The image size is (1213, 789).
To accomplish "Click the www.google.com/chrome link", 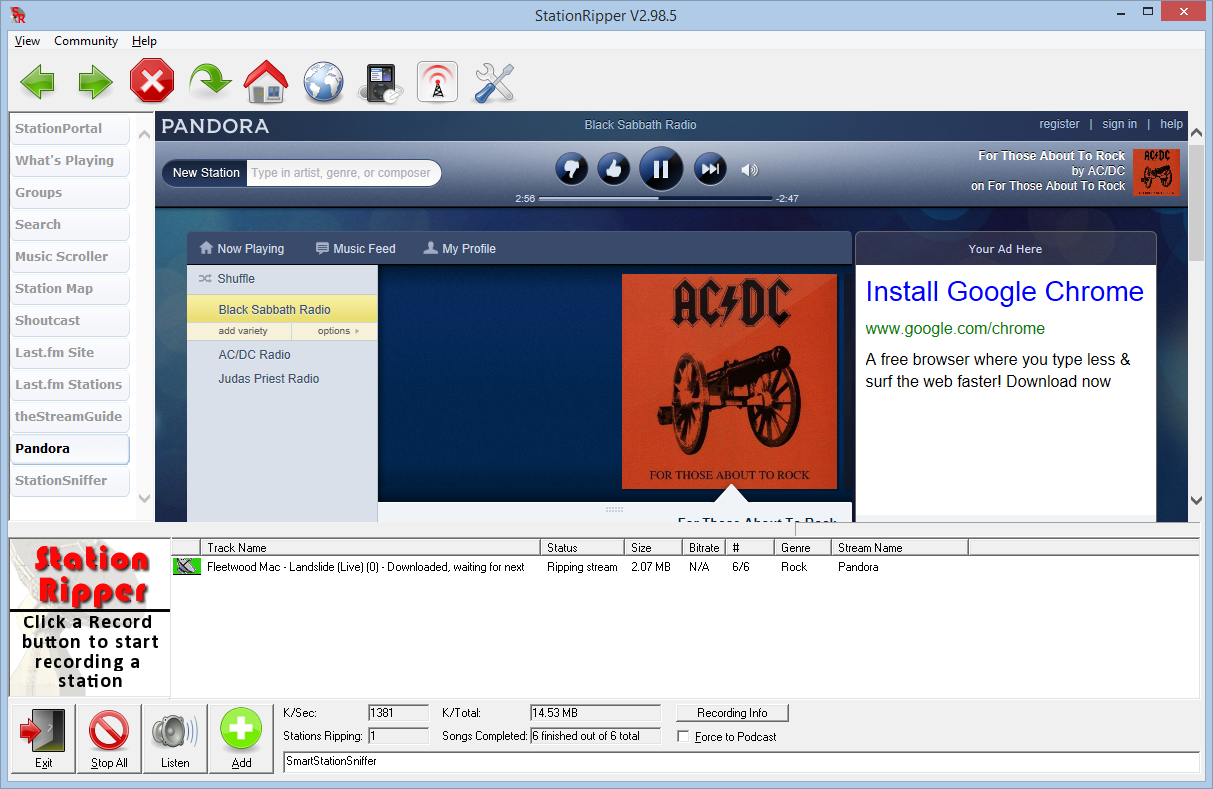I will click(x=955, y=328).
